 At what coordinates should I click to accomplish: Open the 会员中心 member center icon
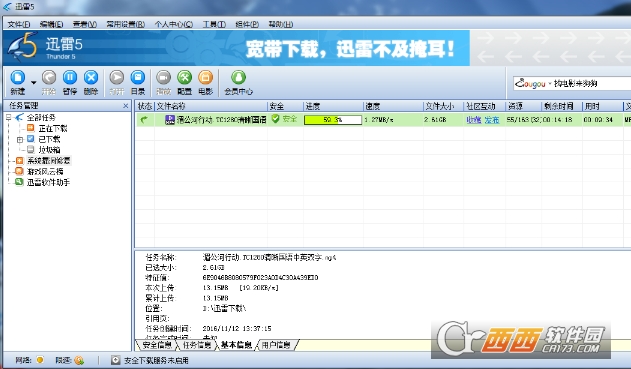(x=238, y=77)
